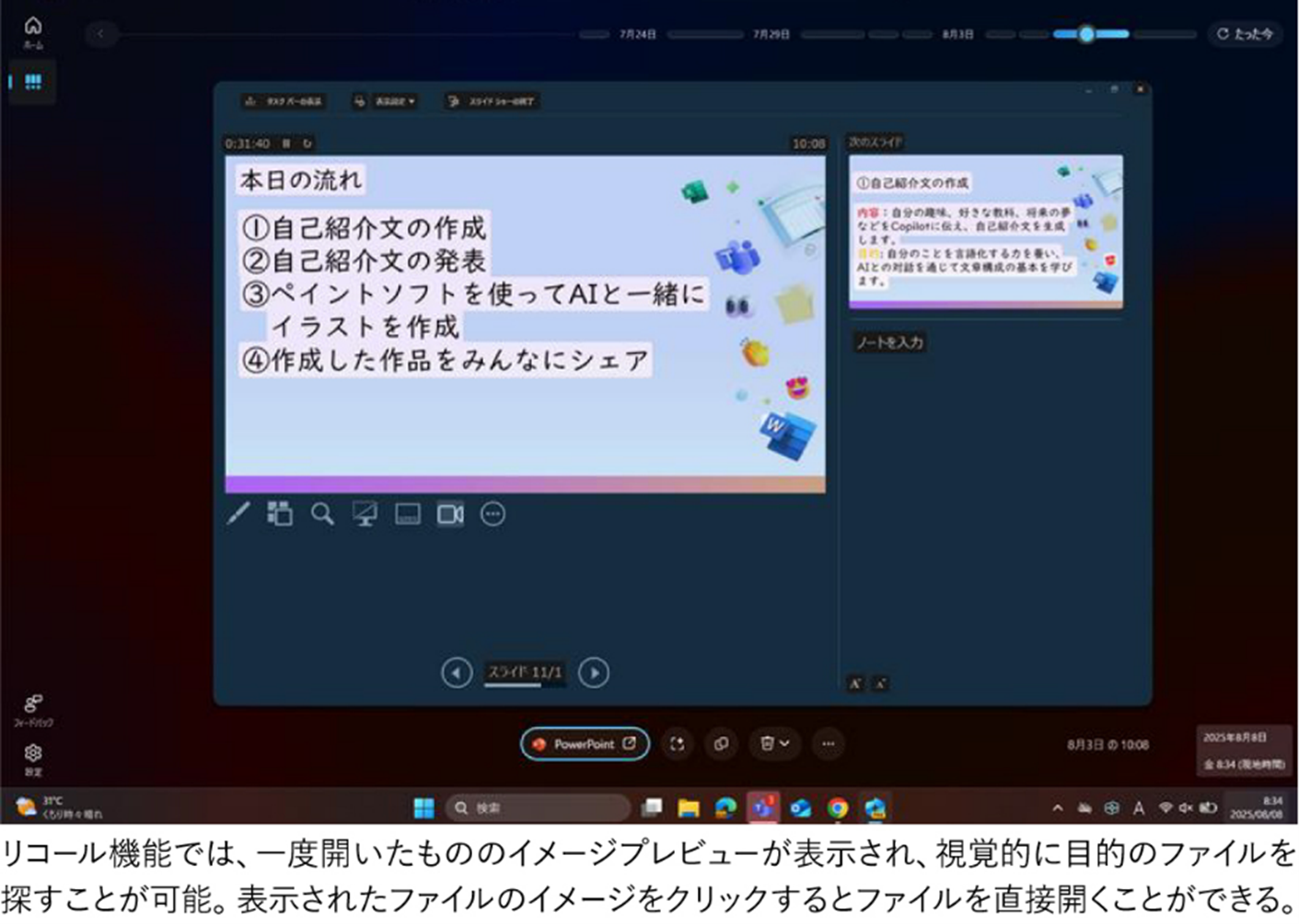Toggle subtitles icon under the slide
The image size is (1299, 924).
408,514
